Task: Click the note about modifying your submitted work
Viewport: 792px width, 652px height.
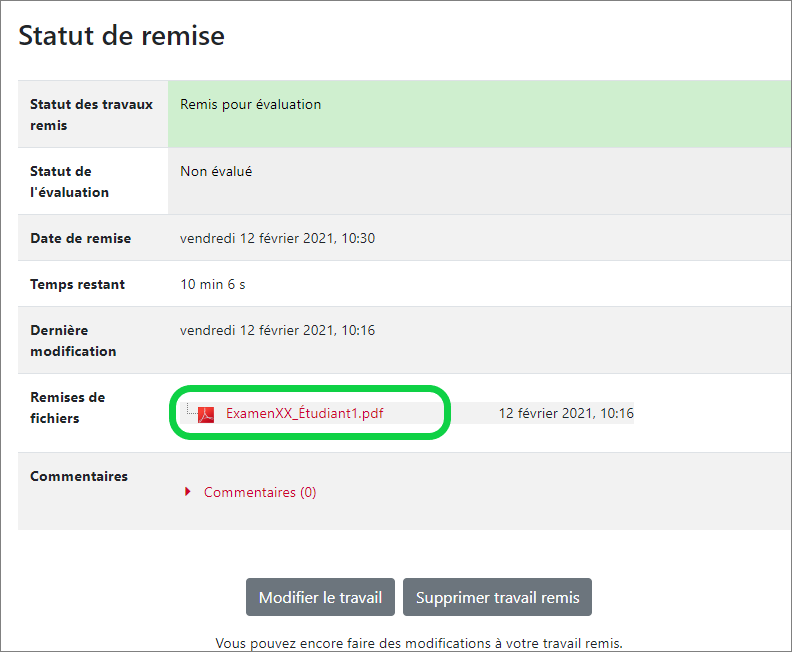Action: (425, 642)
